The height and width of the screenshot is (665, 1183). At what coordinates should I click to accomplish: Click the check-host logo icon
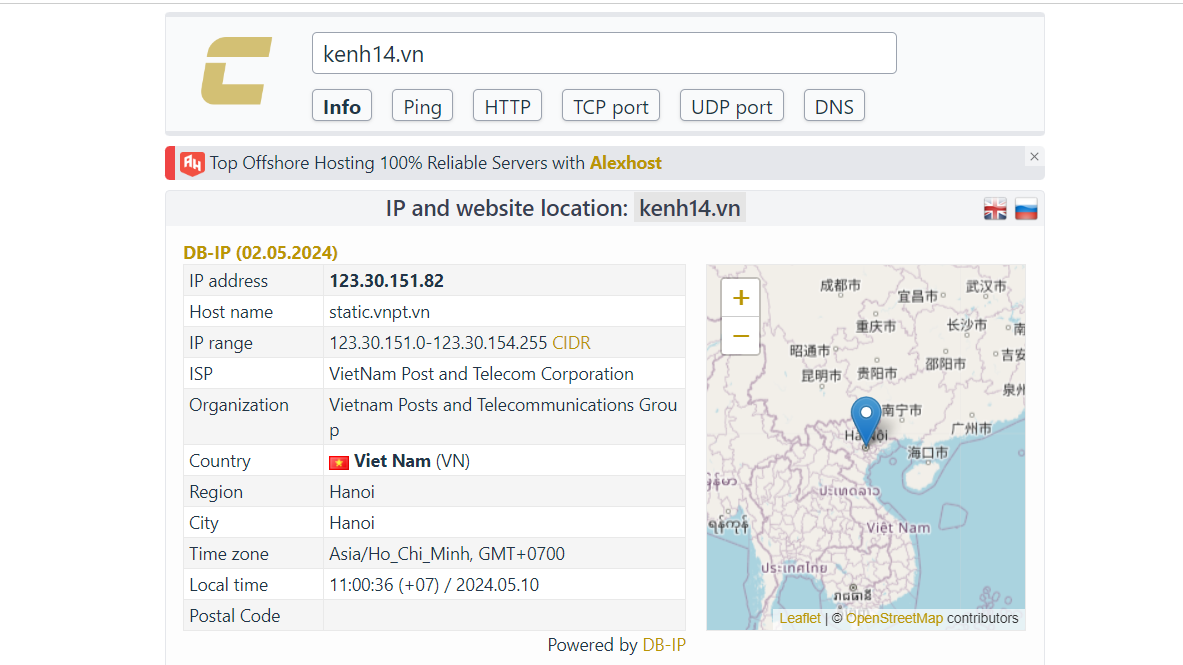(236, 72)
